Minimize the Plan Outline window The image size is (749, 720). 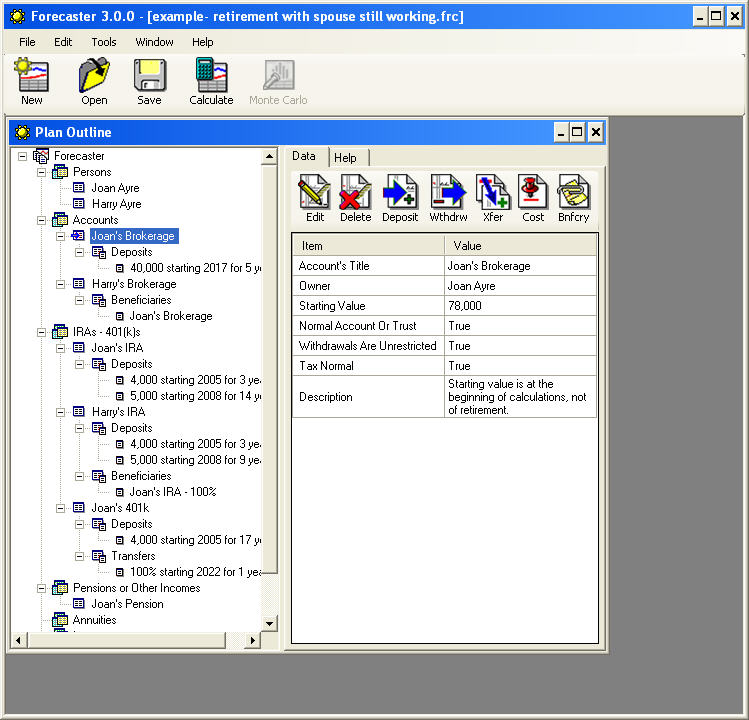(561, 132)
